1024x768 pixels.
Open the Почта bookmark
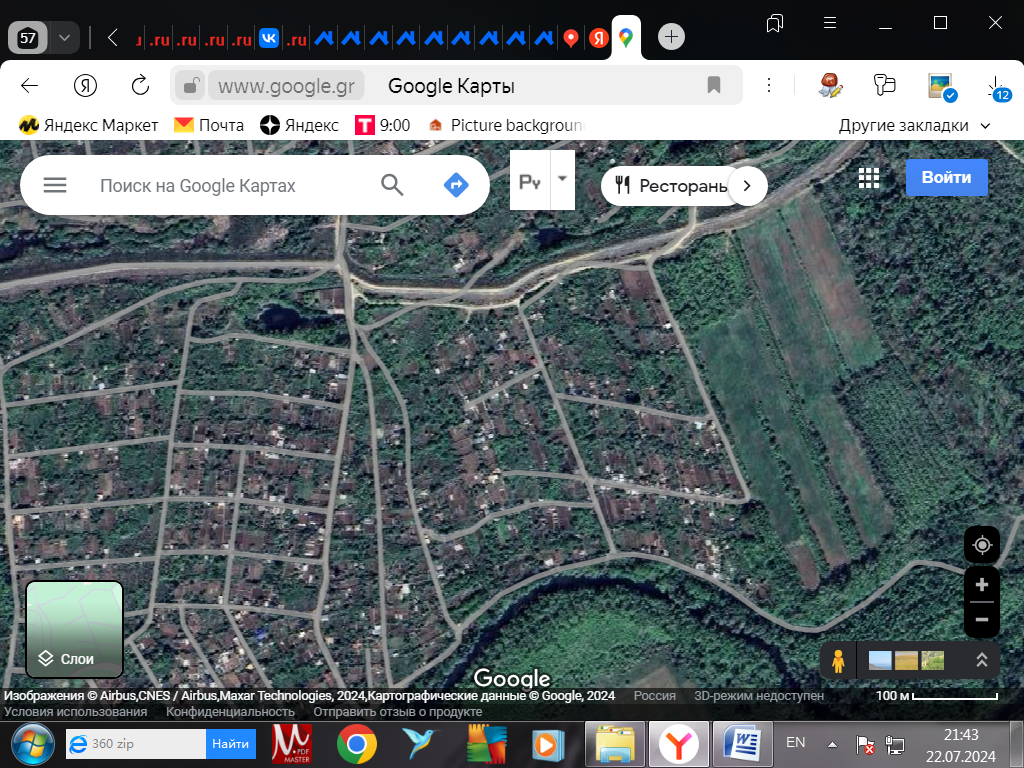coord(209,125)
